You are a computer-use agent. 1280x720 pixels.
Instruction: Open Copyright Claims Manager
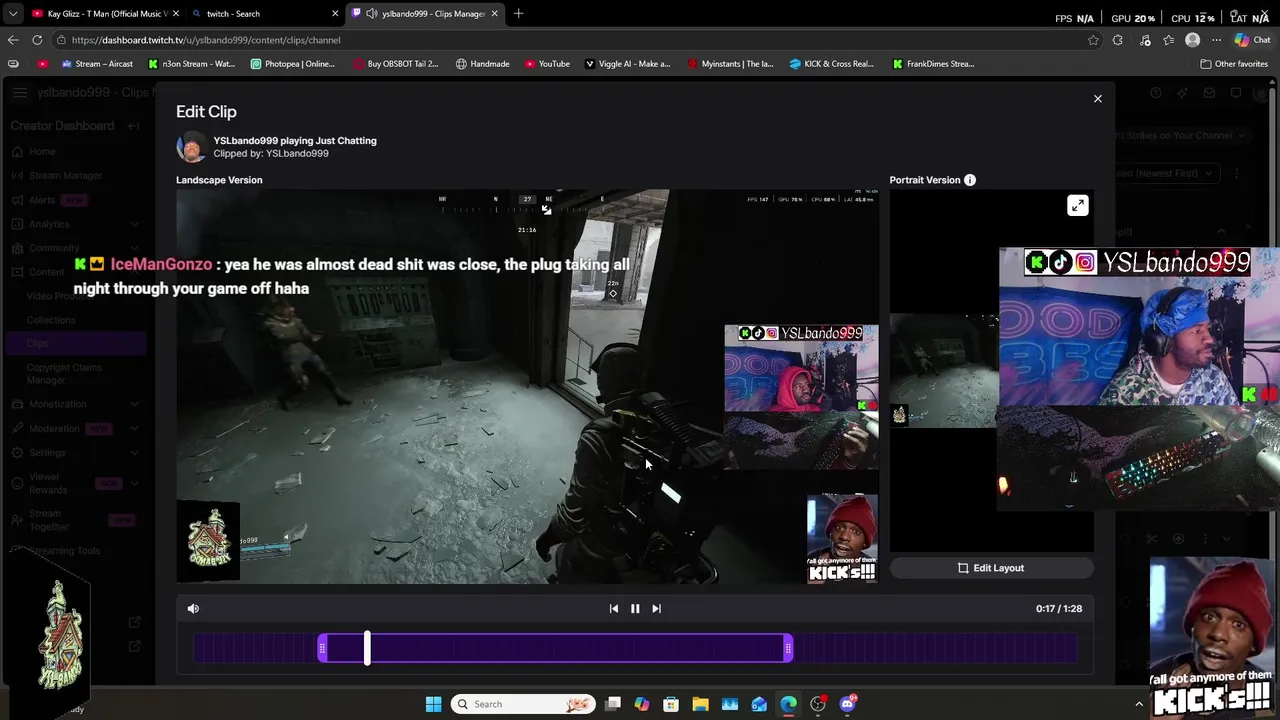pos(64,373)
